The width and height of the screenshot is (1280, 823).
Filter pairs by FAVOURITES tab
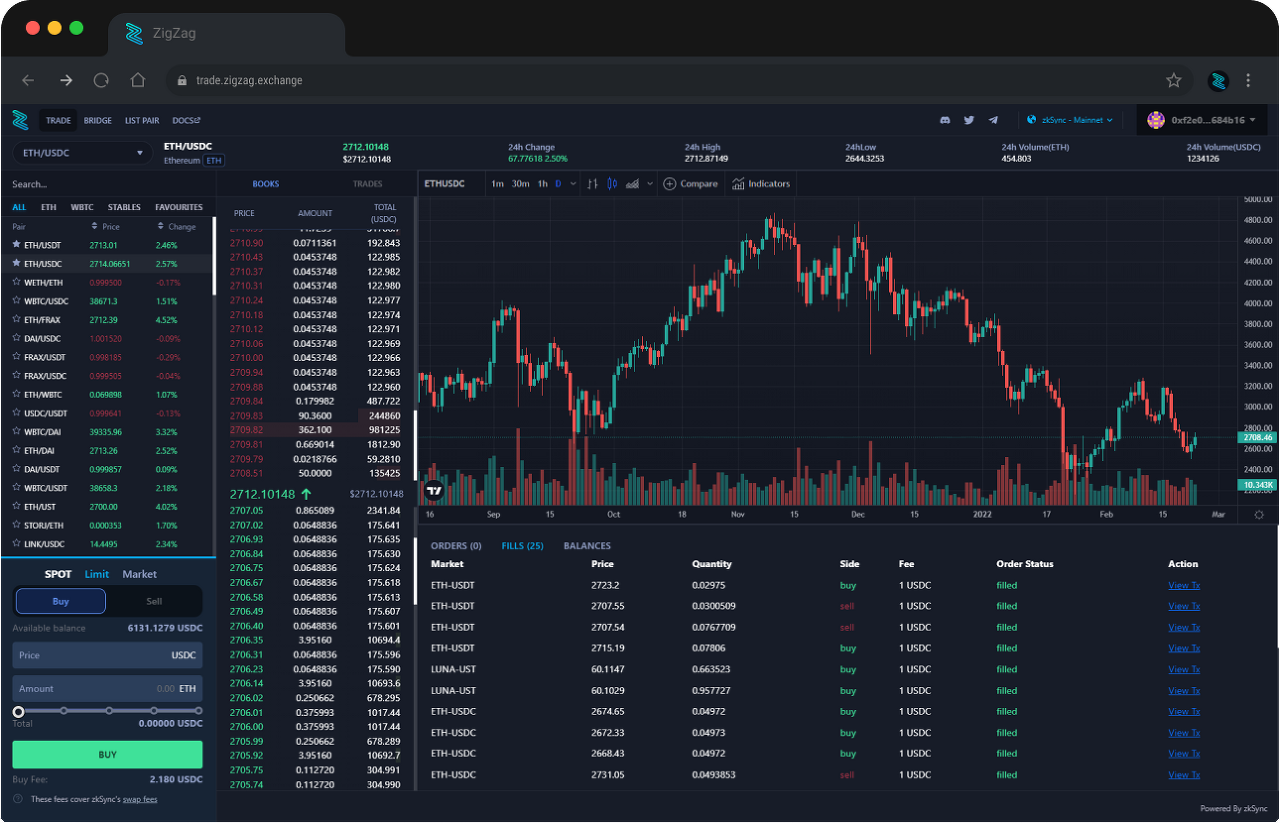[x=179, y=207]
